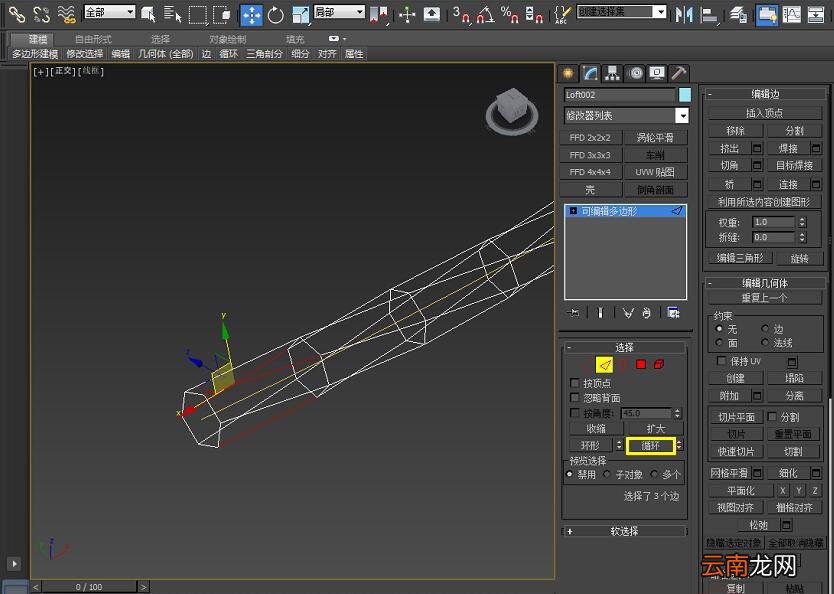Click the 循环 loop selection button
Image resolution: width=834 pixels, height=594 pixels.
coord(650,446)
